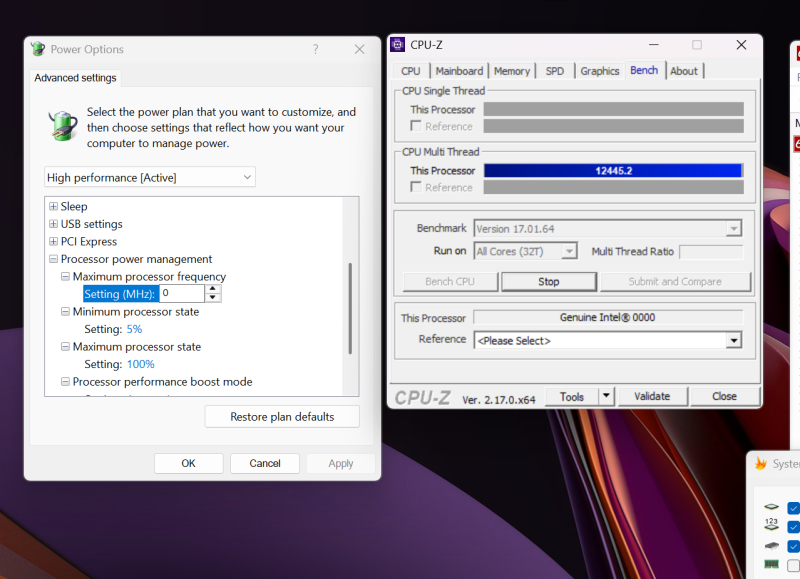Click the Tools button in CPU-Z
The image size is (800, 579).
click(x=571, y=396)
